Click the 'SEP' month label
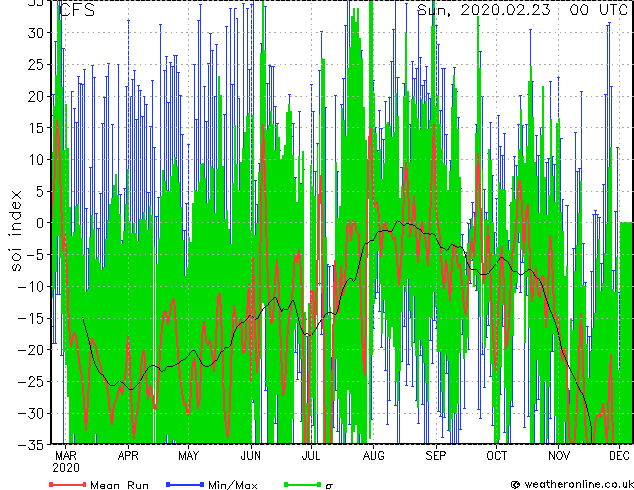The width and height of the screenshot is (634, 490). pos(436,456)
